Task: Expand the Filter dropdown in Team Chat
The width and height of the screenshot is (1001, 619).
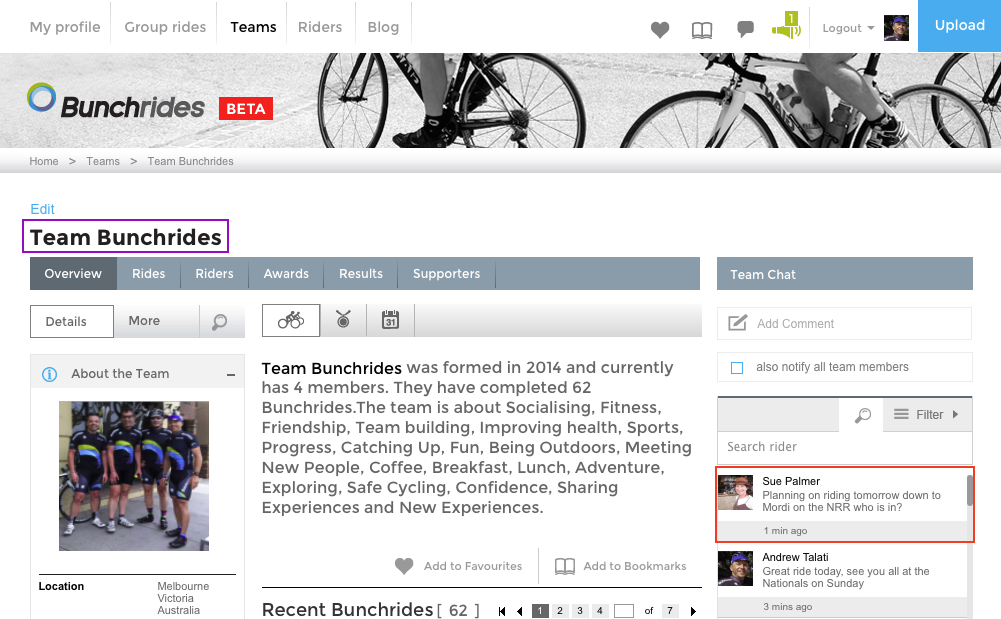Action: (x=927, y=415)
